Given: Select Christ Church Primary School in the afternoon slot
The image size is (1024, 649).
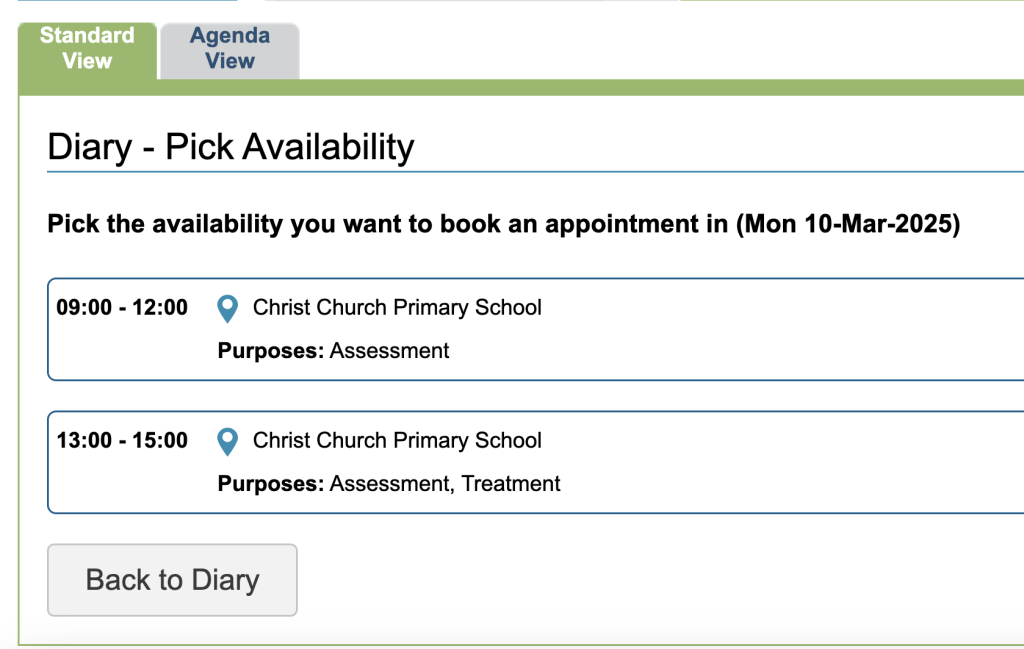Looking at the screenshot, I should [397, 441].
